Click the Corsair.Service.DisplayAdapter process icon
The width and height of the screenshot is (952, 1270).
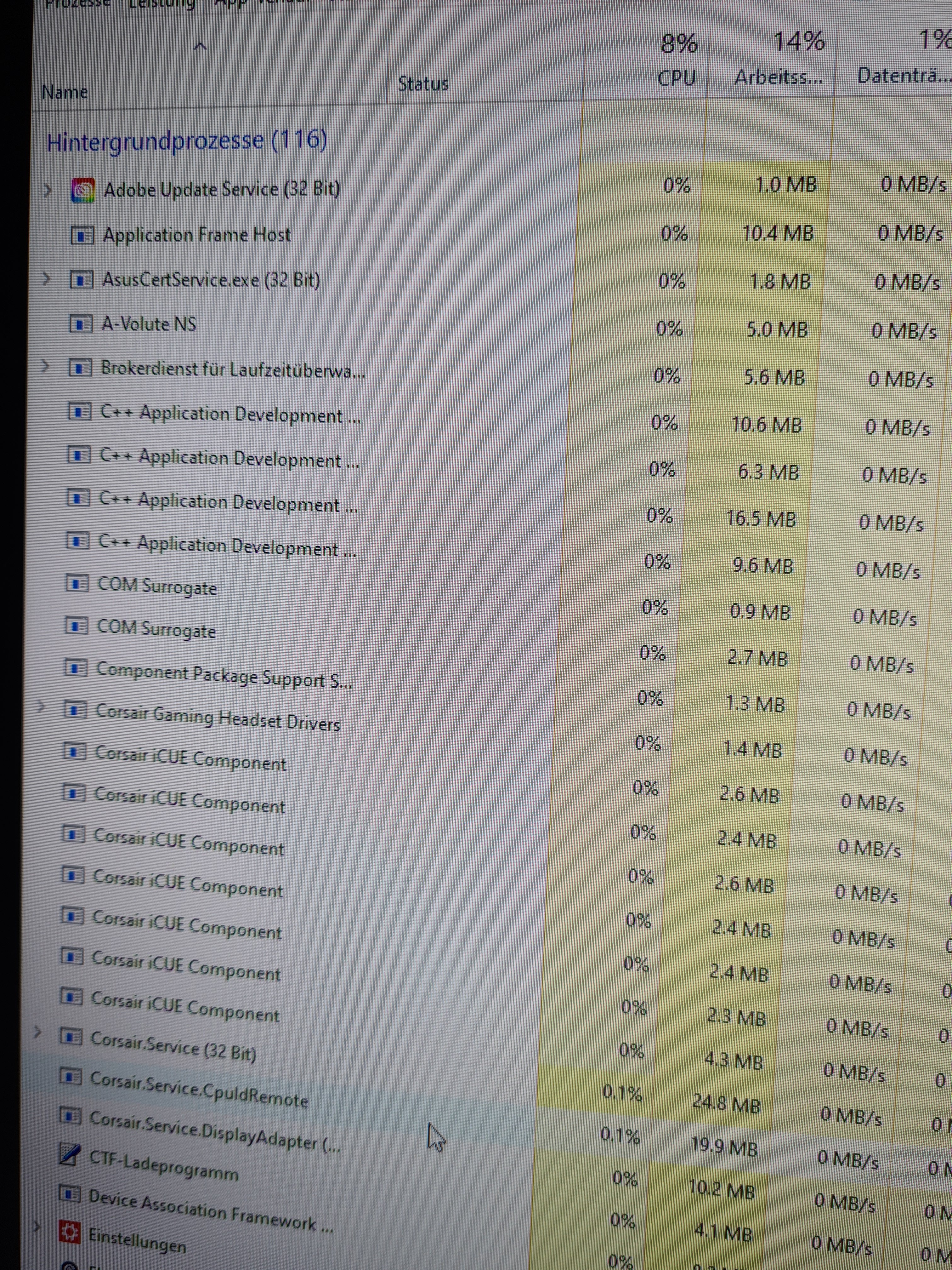(x=70, y=1116)
